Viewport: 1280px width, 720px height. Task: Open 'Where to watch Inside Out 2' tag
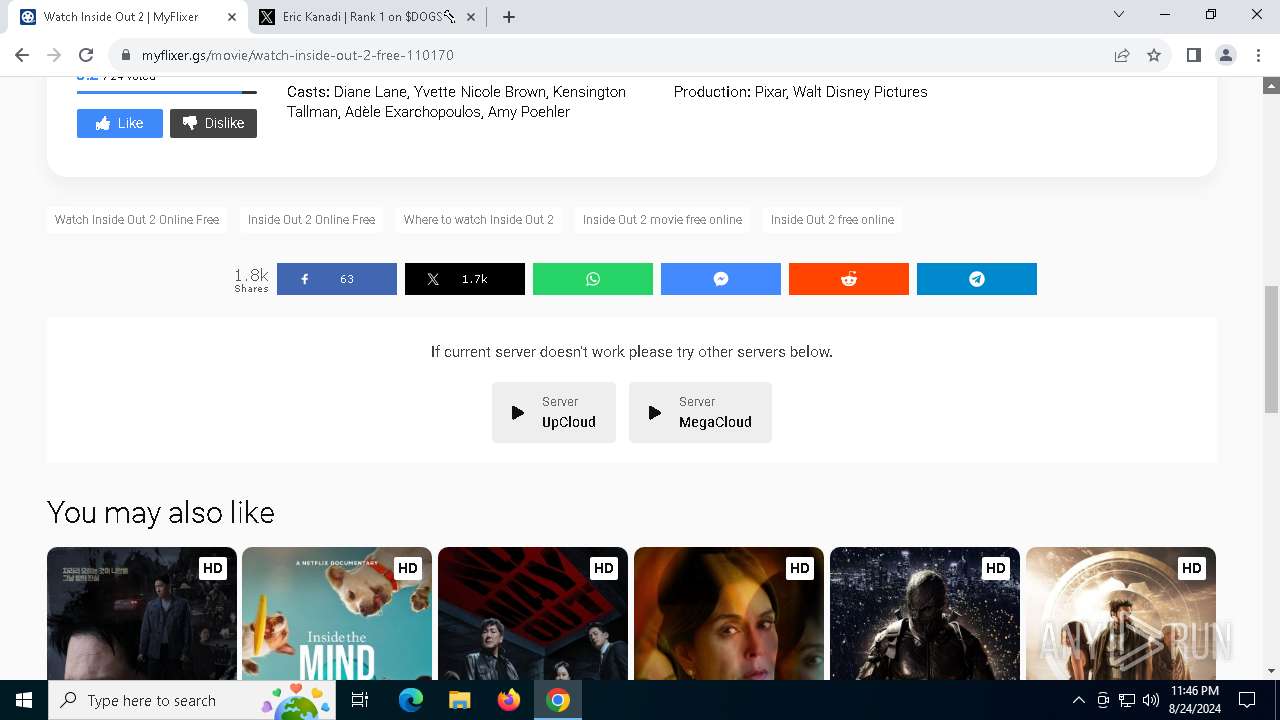tap(479, 220)
